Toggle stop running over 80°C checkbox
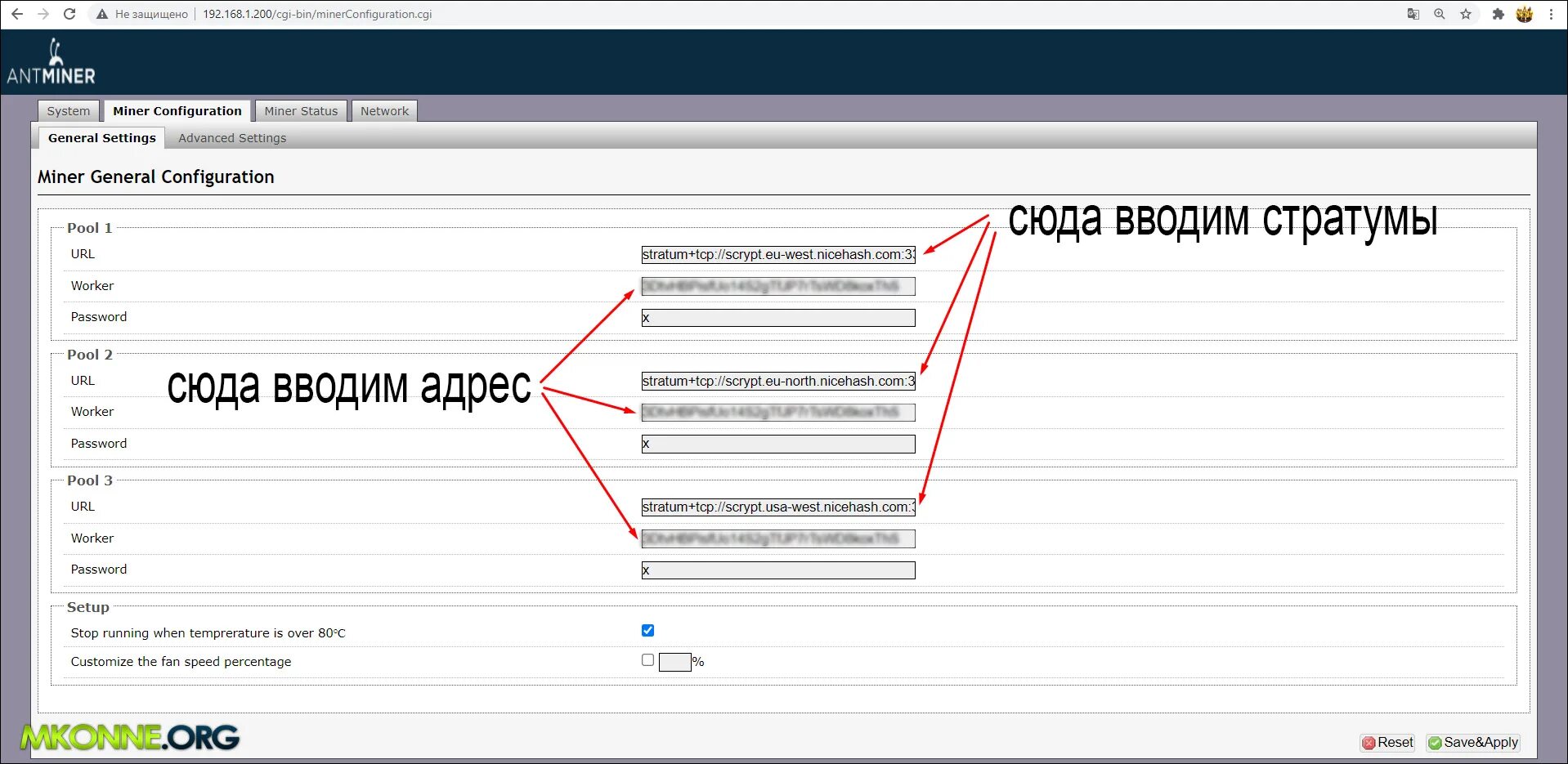Image resolution: width=1568 pixels, height=764 pixels. [x=647, y=631]
